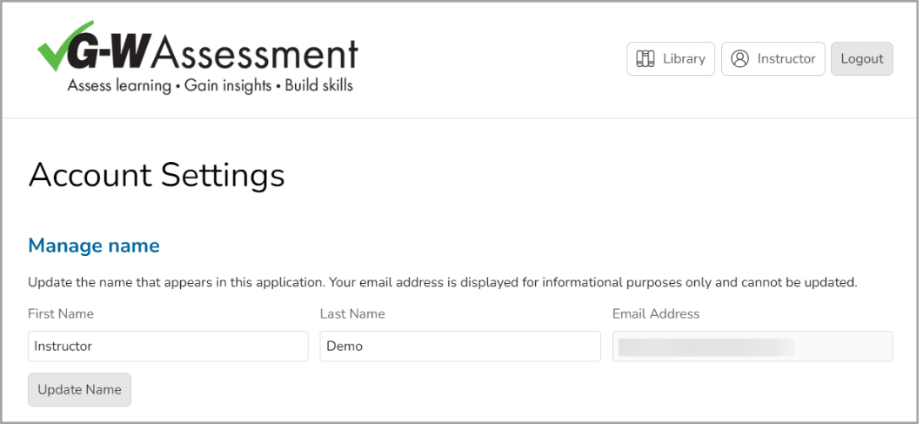Open the Instructor account menu
The width and height of the screenshot is (922, 424).
(x=773, y=59)
